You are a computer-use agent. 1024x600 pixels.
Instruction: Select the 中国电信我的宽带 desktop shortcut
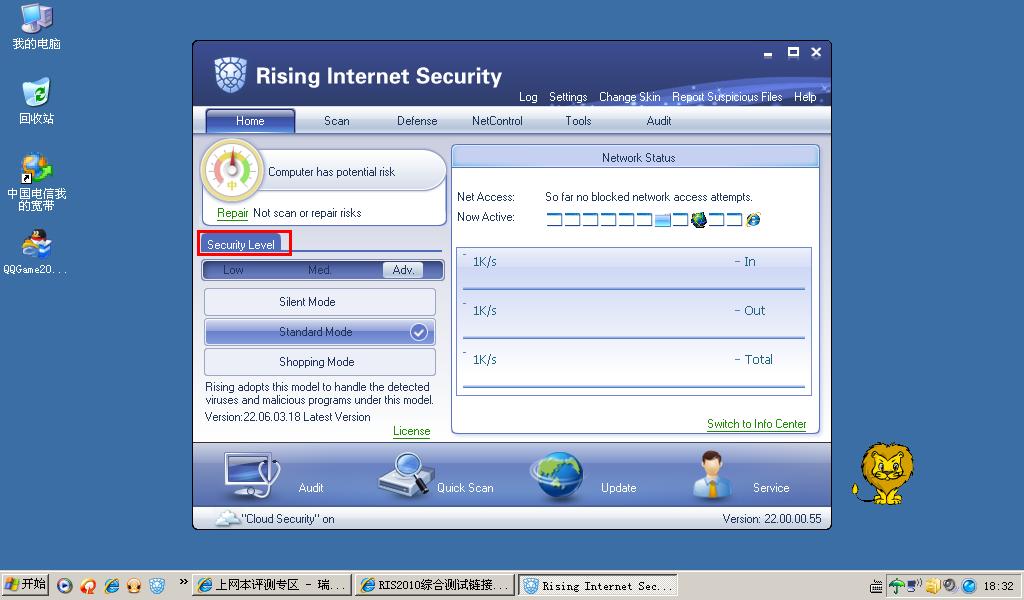click(x=36, y=182)
